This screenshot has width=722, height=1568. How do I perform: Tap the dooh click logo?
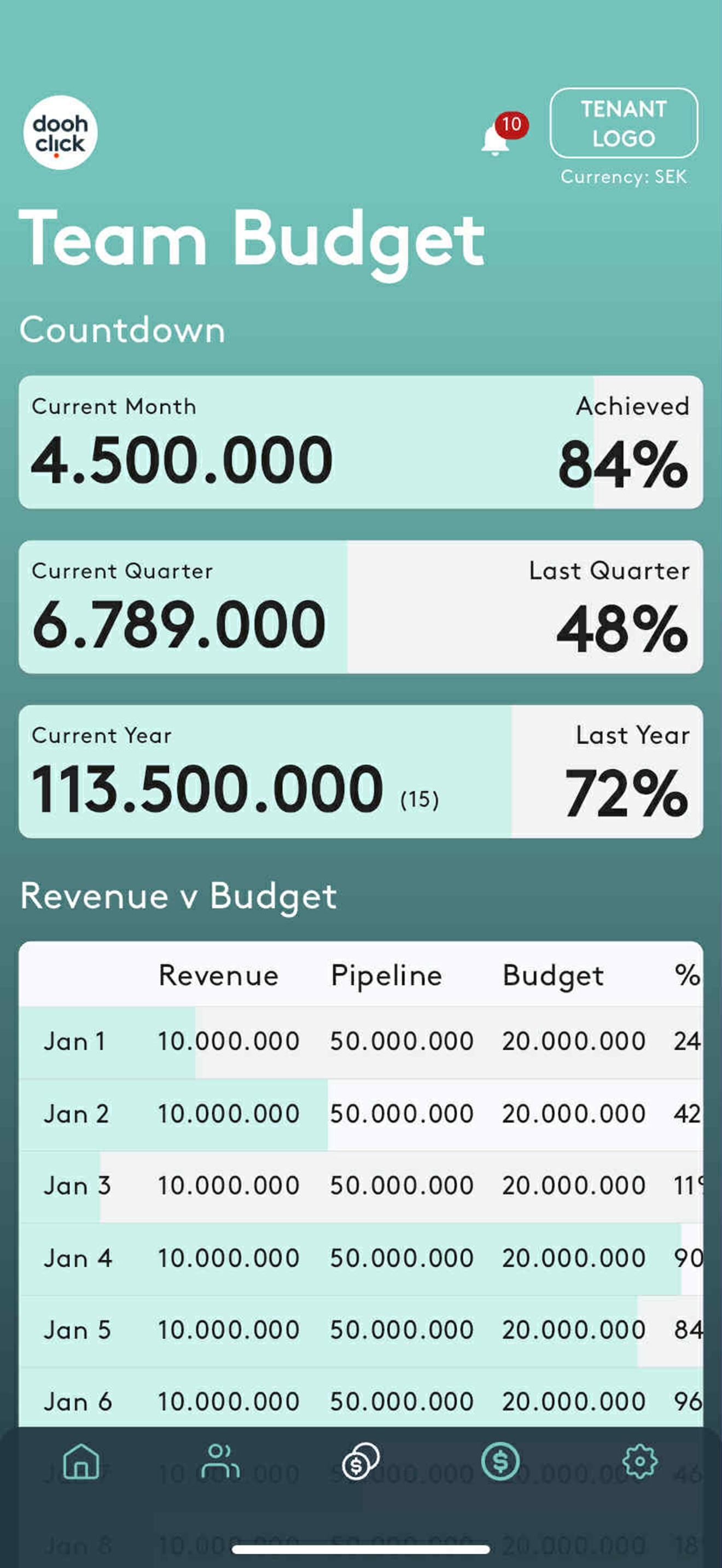60,132
